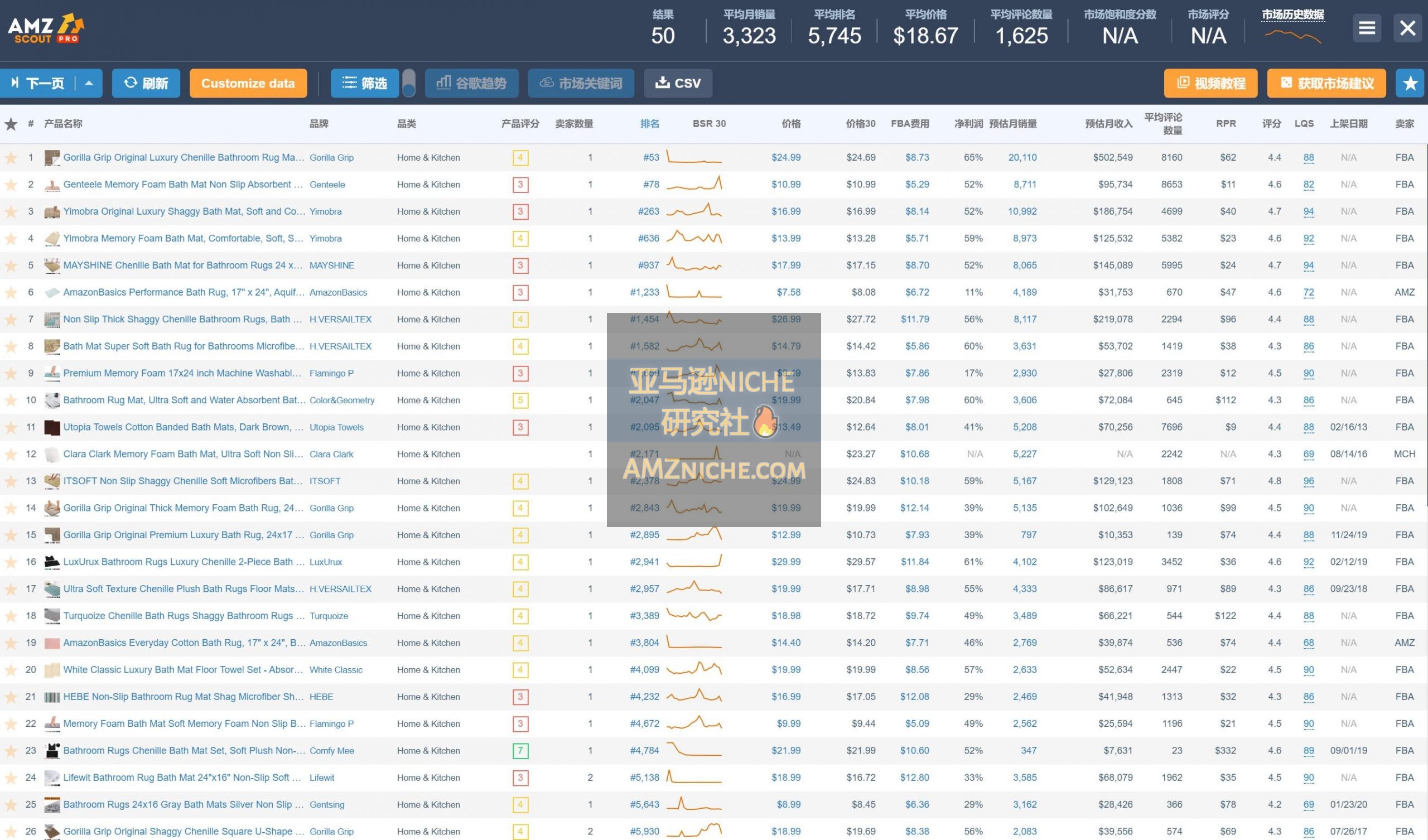
Task: Open HEBE Non-Slip Bathroom Rug link
Action: coord(183,697)
